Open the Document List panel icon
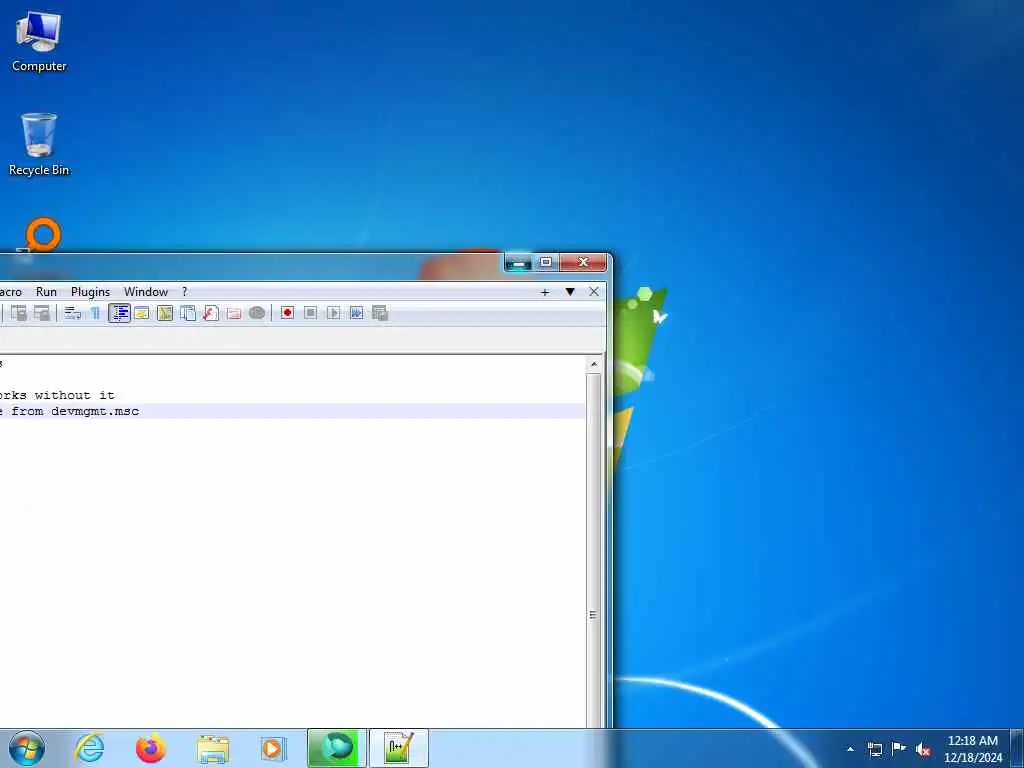Viewport: 1024px width, 768px height. (x=188, y=313)
